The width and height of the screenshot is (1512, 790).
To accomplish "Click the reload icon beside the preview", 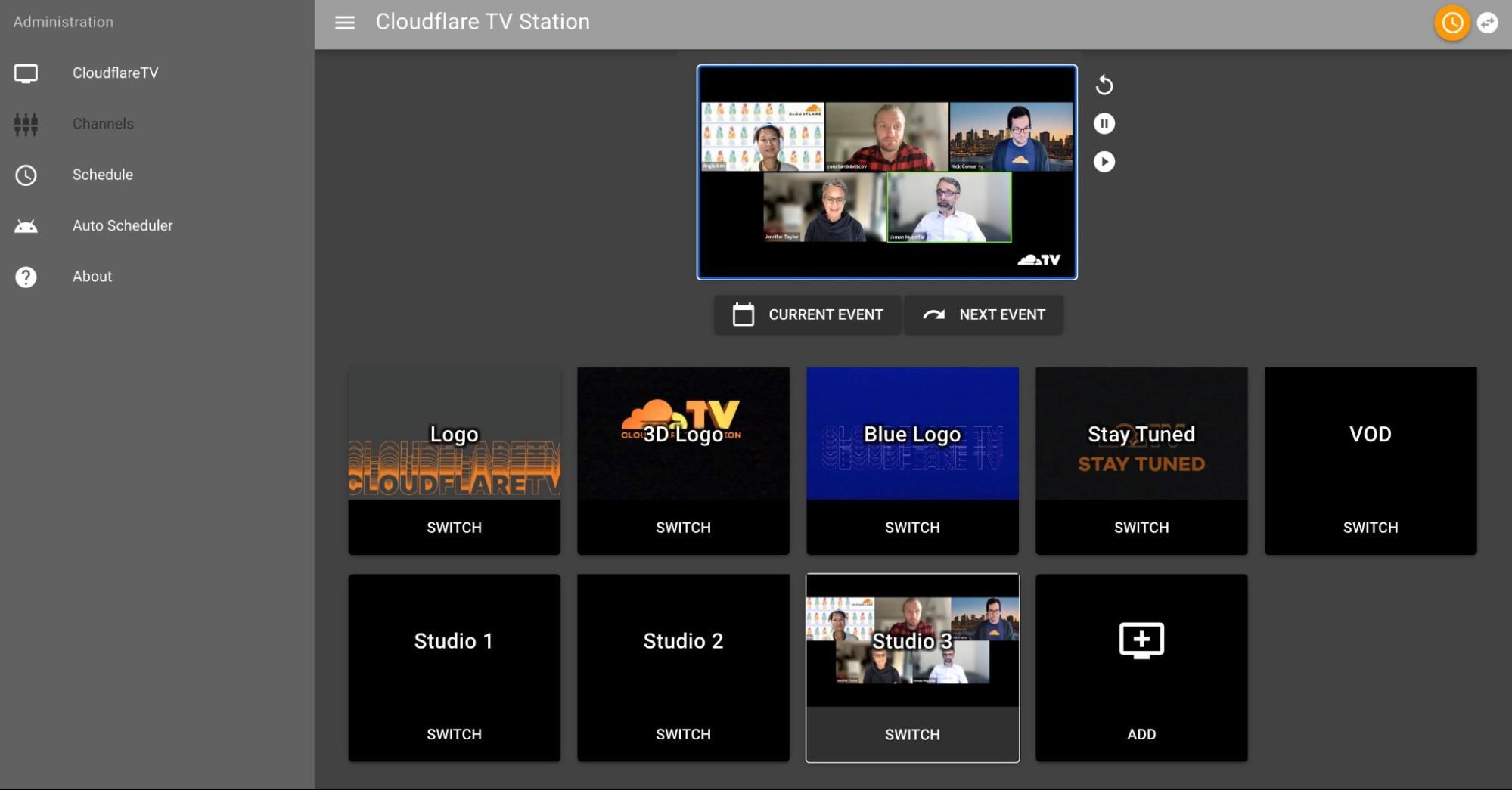I will click(x=1104, y=85).
